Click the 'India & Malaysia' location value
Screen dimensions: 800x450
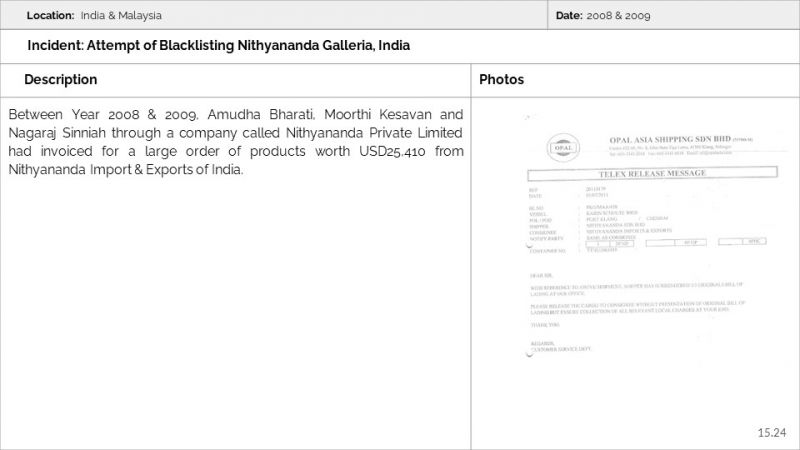point(121,16)
